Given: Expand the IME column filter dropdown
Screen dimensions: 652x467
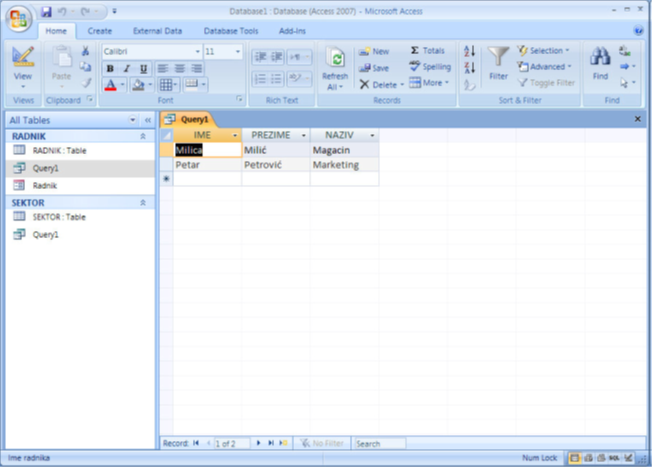Looking at the screenshot, I should tap(235, 136).
